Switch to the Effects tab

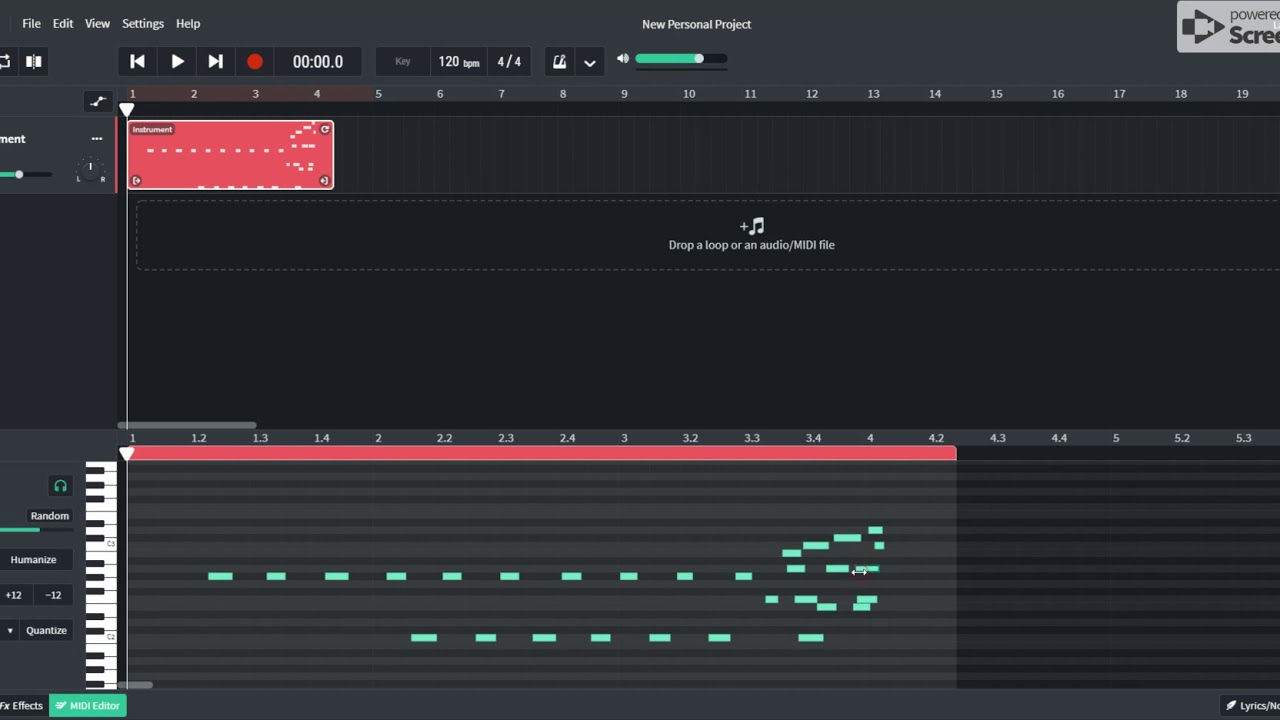tap(22, 706)
